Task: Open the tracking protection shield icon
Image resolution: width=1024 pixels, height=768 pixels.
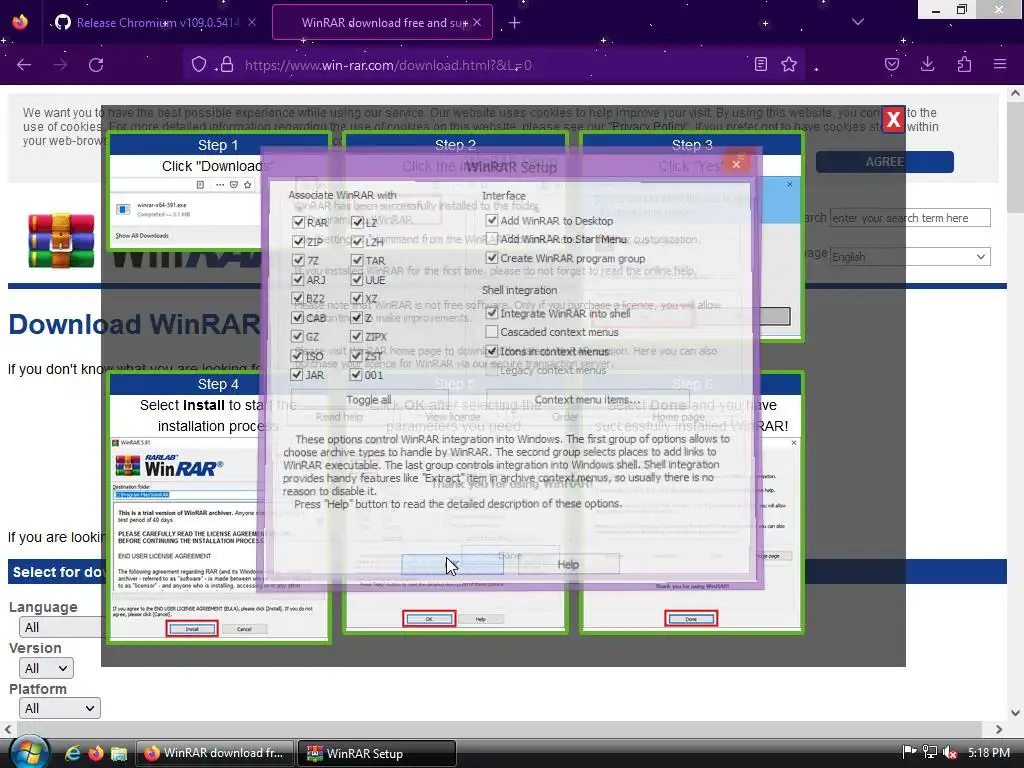Action: 199,65
